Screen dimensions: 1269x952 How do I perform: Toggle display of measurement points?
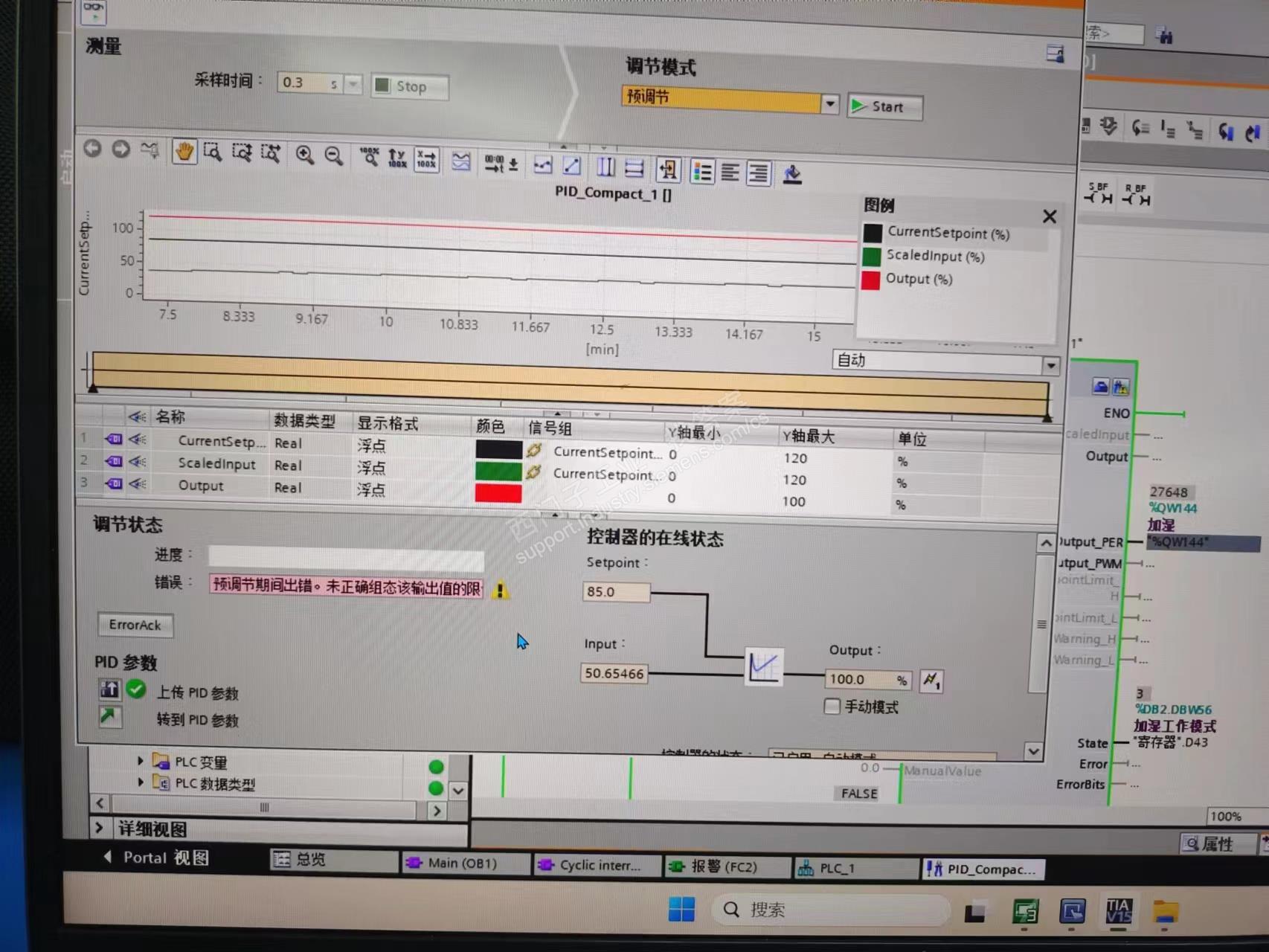543,165
